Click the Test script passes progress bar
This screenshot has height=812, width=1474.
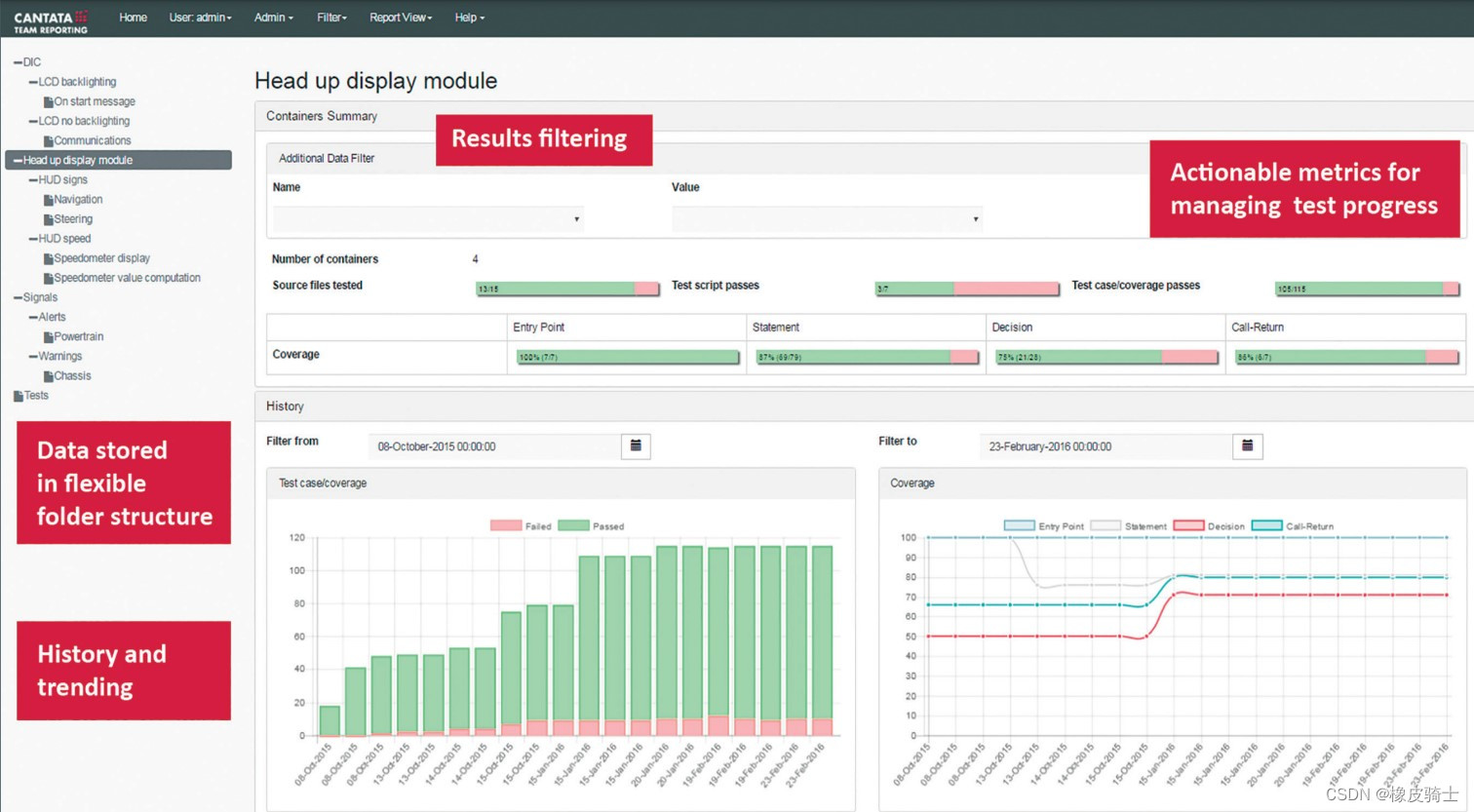[x=967, y=289]
